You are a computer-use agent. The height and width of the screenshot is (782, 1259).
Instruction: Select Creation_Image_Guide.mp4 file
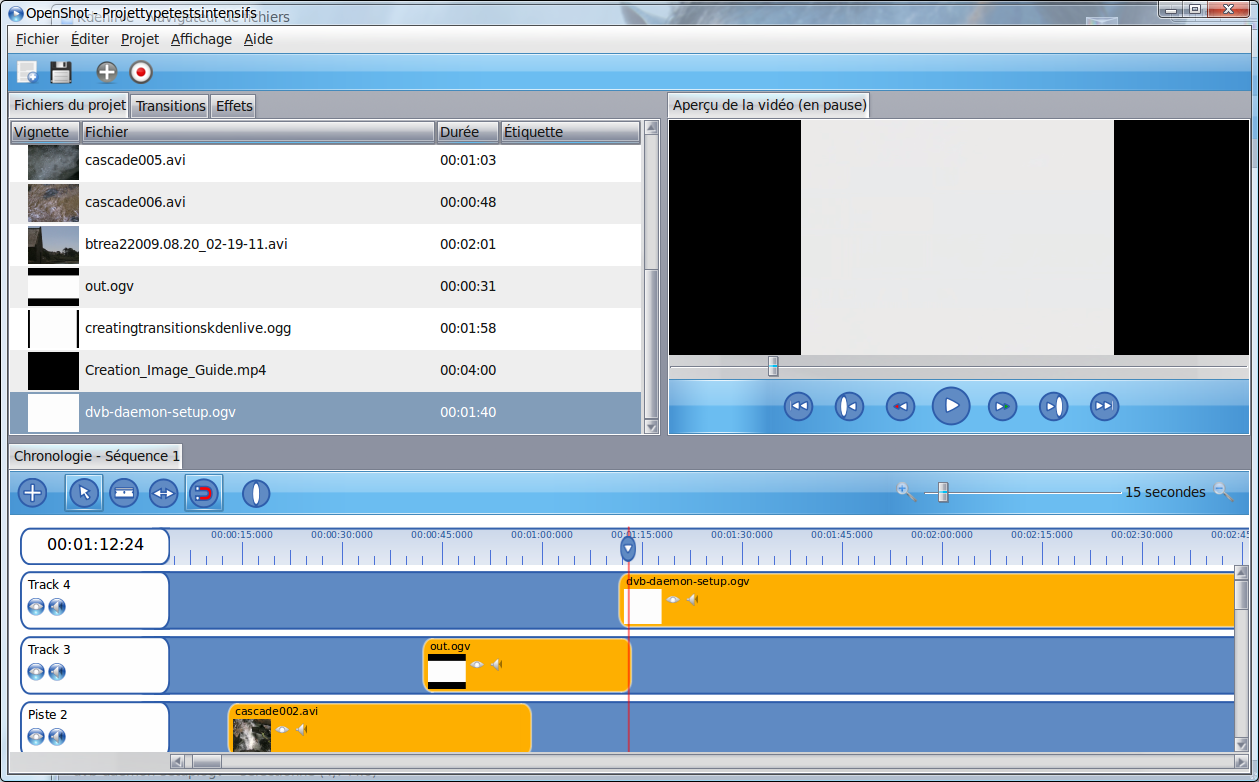325,370
